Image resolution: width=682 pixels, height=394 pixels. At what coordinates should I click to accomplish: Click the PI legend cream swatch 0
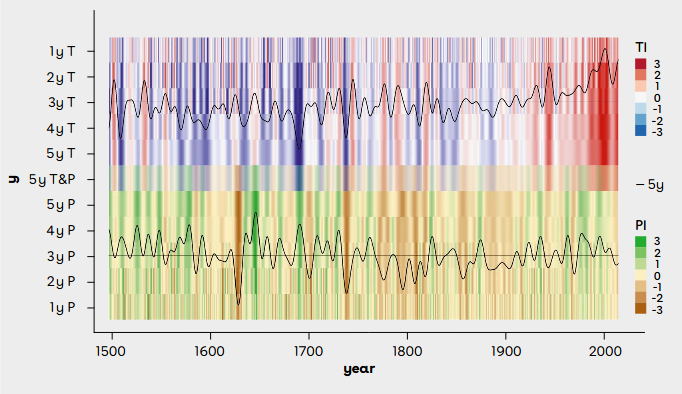641,275
